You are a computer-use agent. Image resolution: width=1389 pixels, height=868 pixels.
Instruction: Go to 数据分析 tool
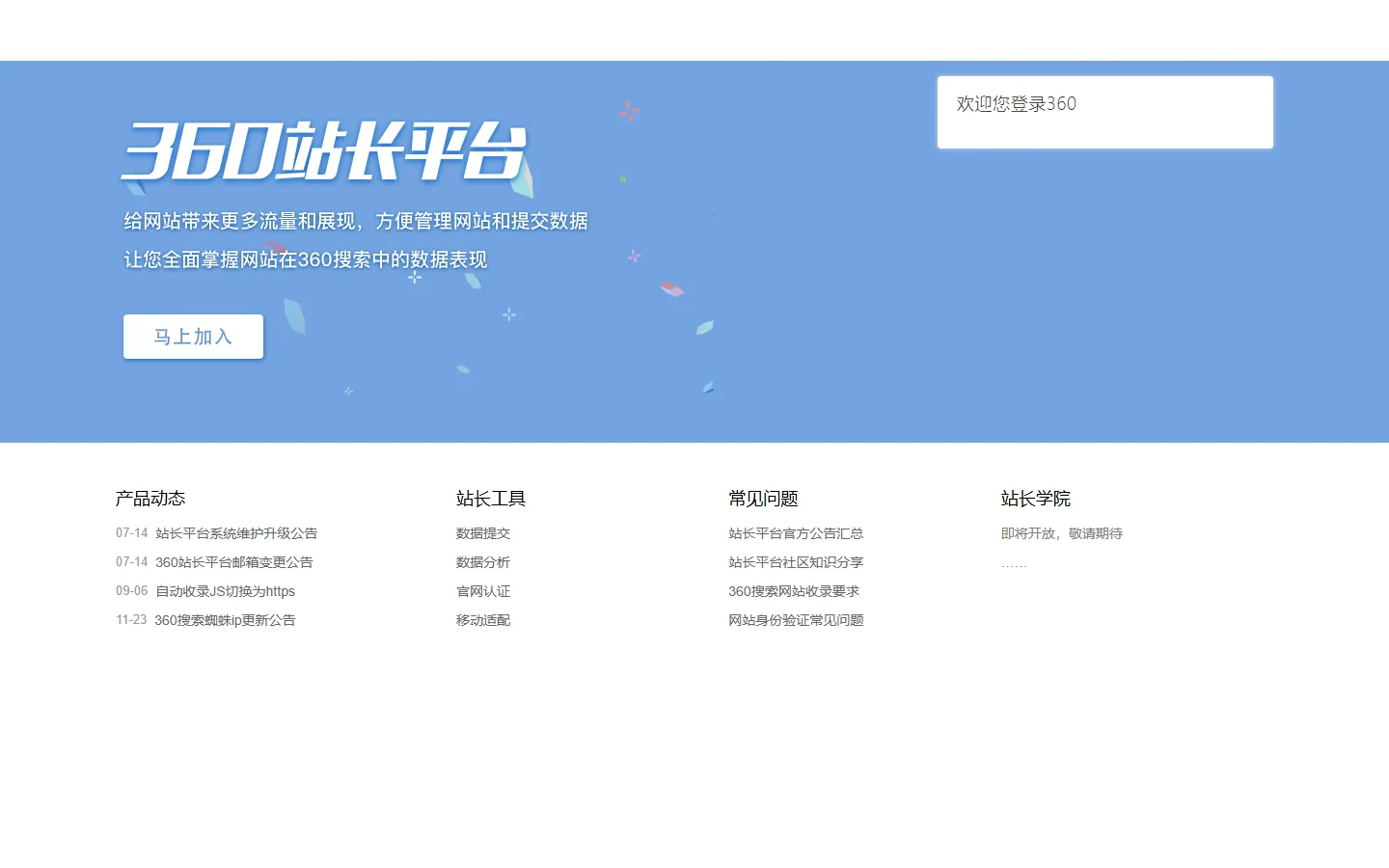[483, 562]
